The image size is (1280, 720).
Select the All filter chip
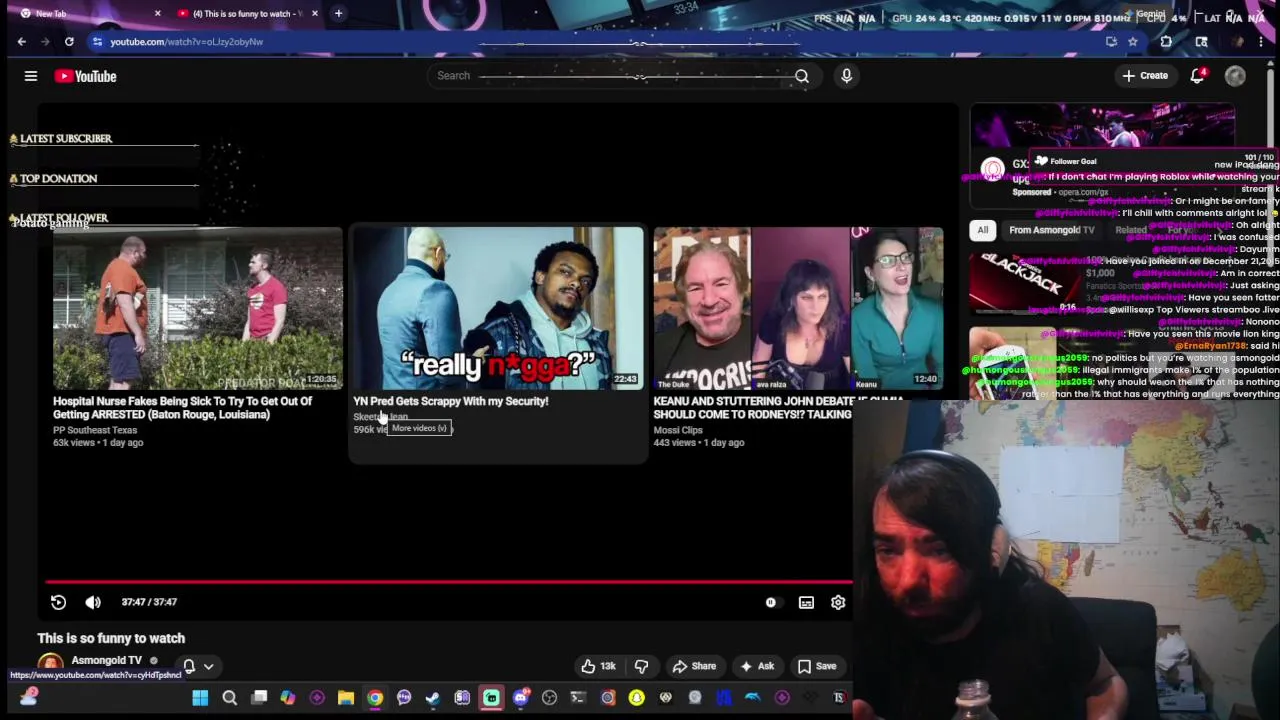tap(983, 230)
